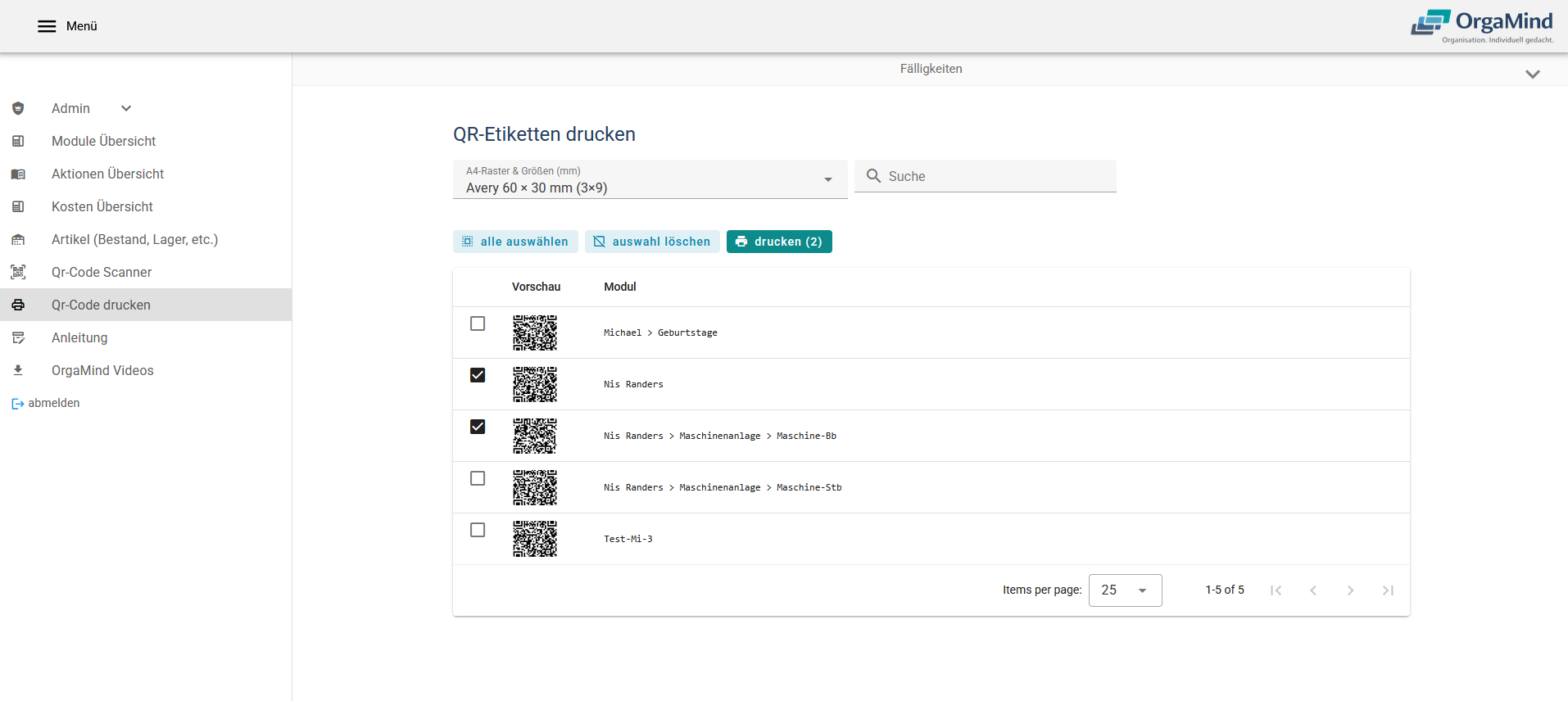Click the Qr-Code Scanner sidebar icon
Screen dimensions: 1568x701
[18, 272]
